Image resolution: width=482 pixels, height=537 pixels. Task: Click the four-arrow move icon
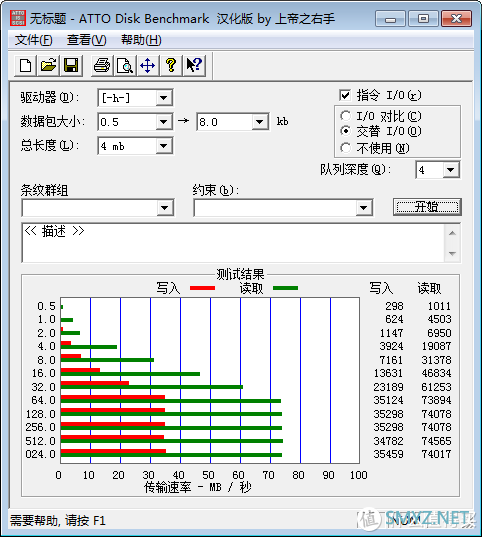pyautogui.click(x=148, y=65)
